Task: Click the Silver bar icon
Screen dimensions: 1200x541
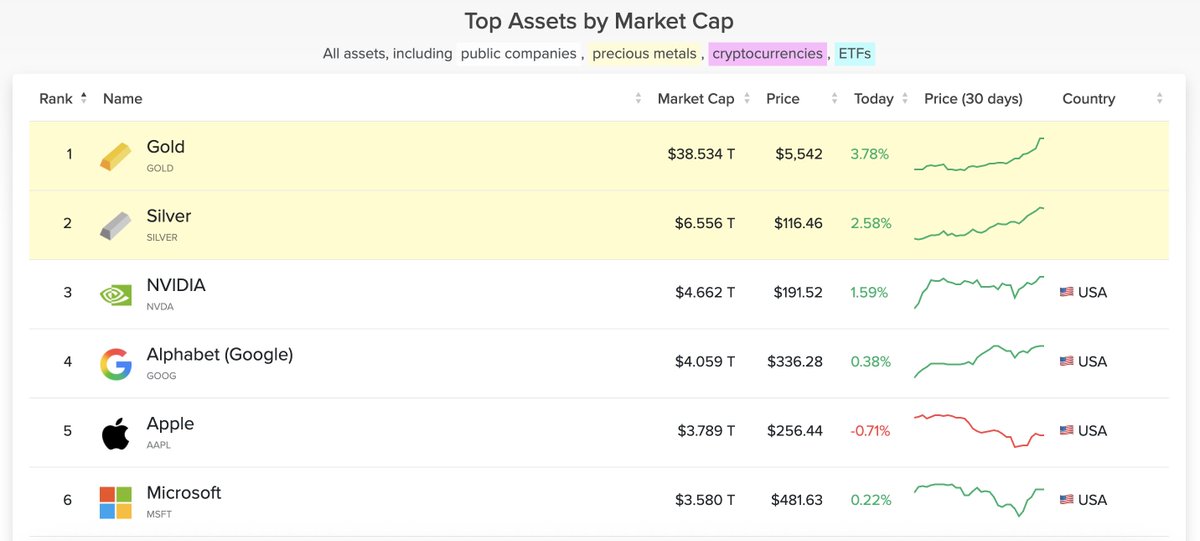Action: click(x=116, y=225)
